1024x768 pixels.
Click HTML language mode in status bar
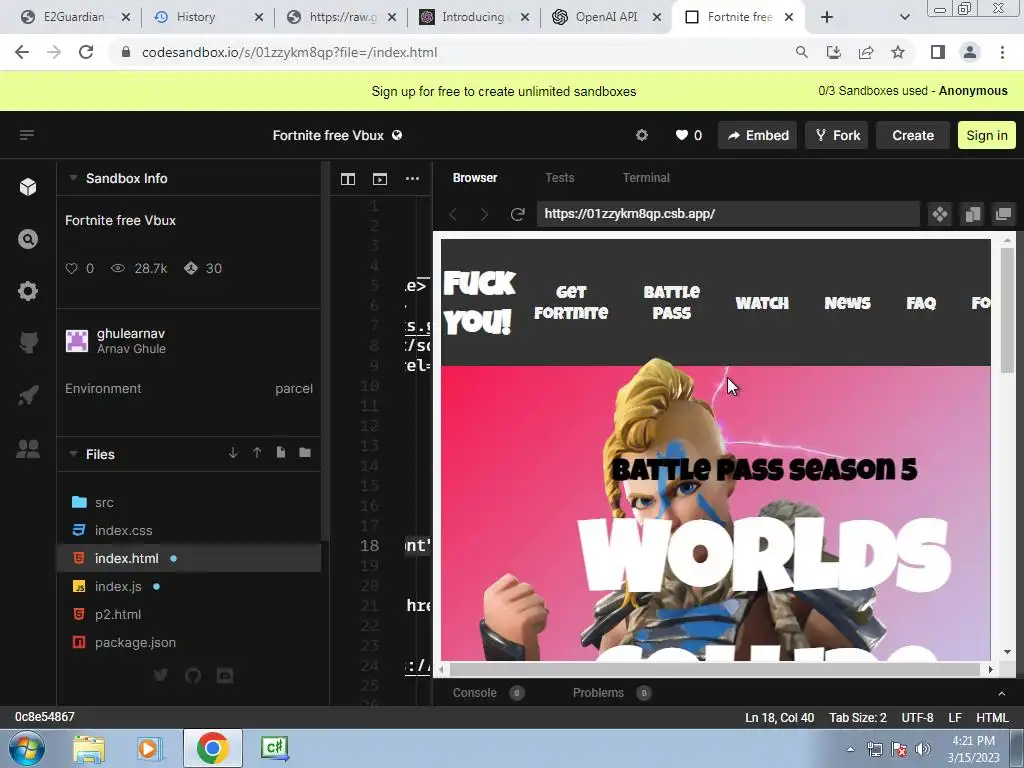[992, 718]
